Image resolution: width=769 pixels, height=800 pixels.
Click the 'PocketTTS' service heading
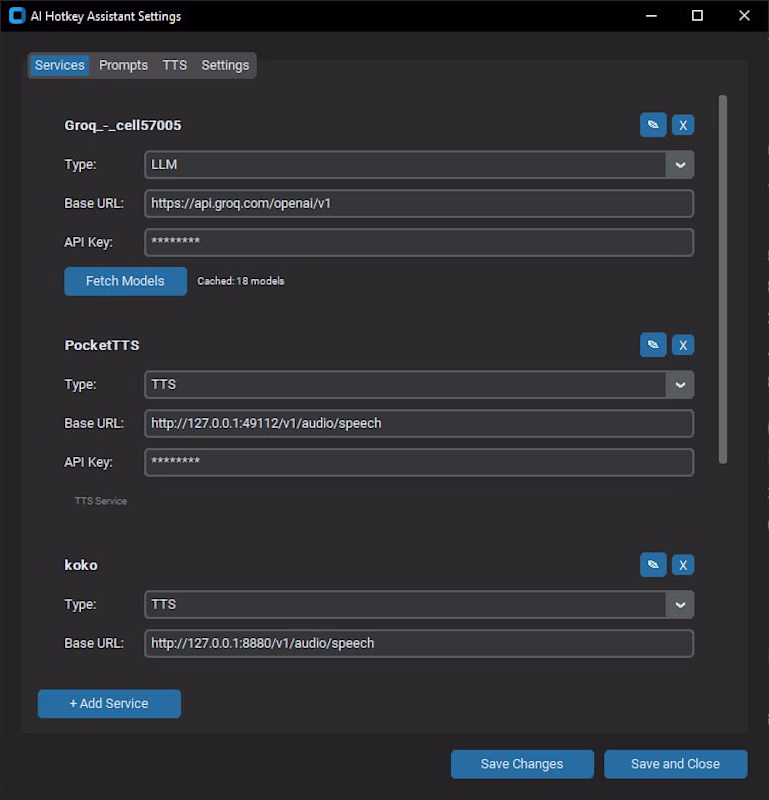click(x=102, y=345)
